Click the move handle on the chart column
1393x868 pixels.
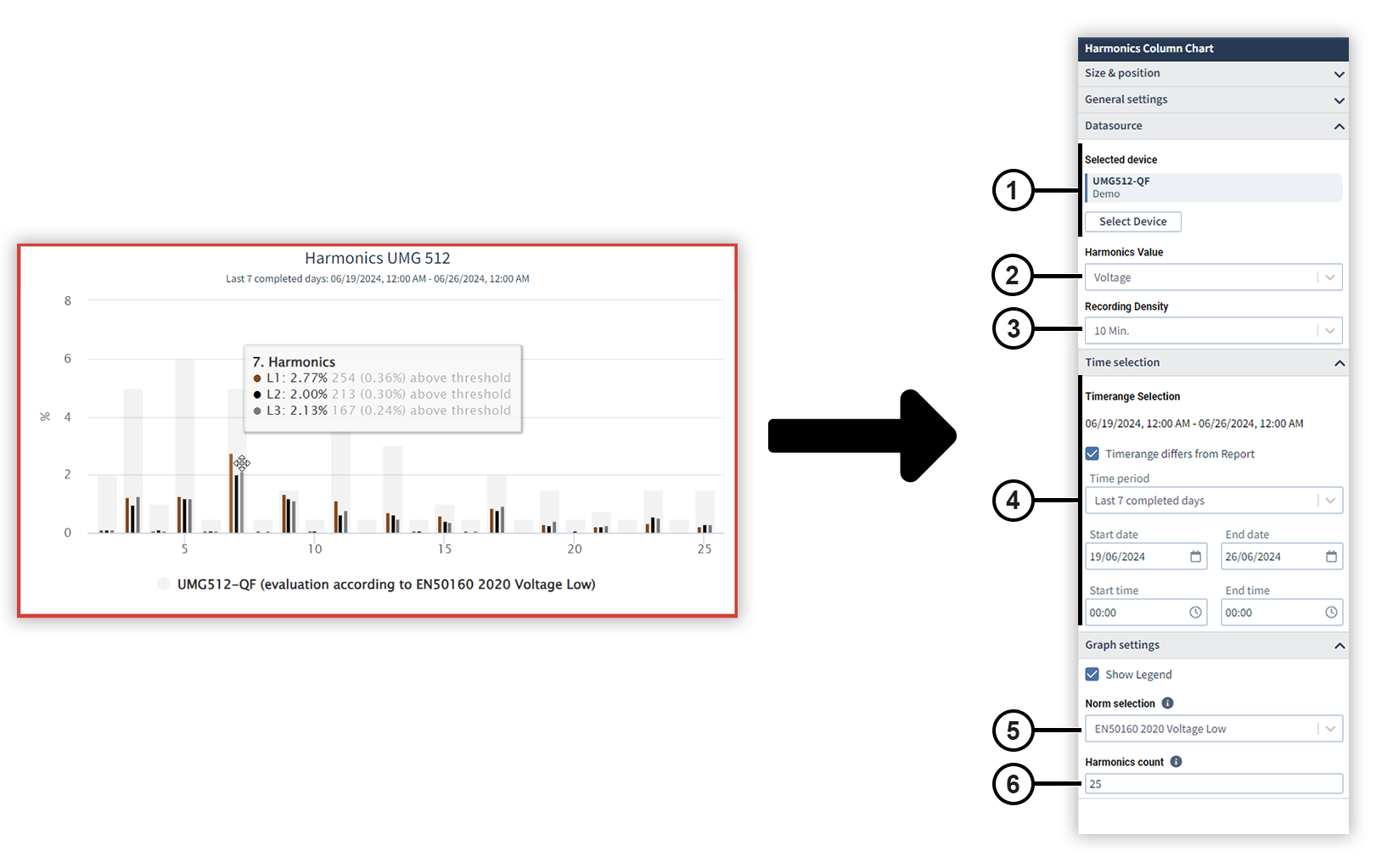(243, 464)
